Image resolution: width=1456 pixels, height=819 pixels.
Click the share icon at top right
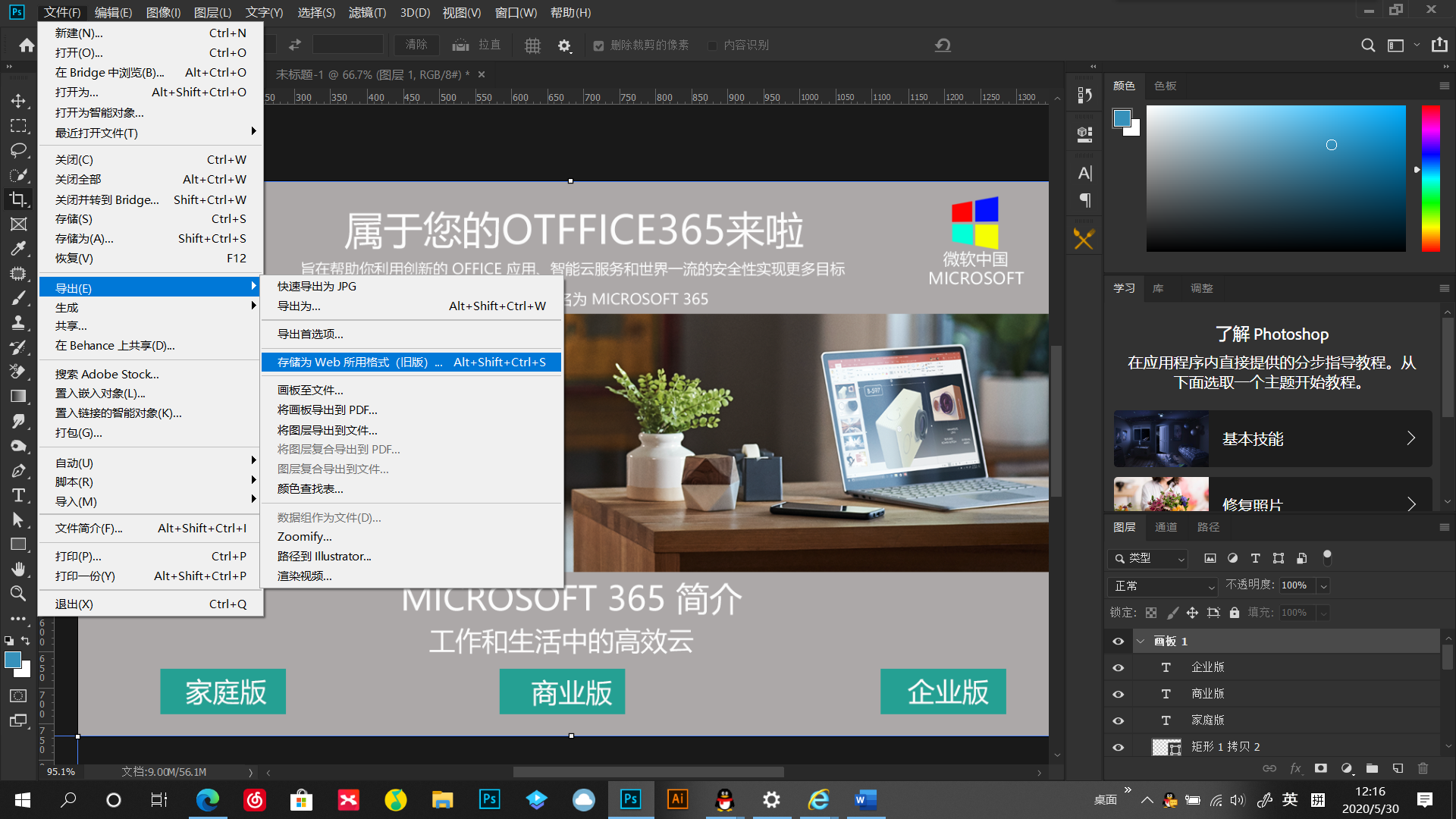pyautogui.click(x=1439, y=45)
